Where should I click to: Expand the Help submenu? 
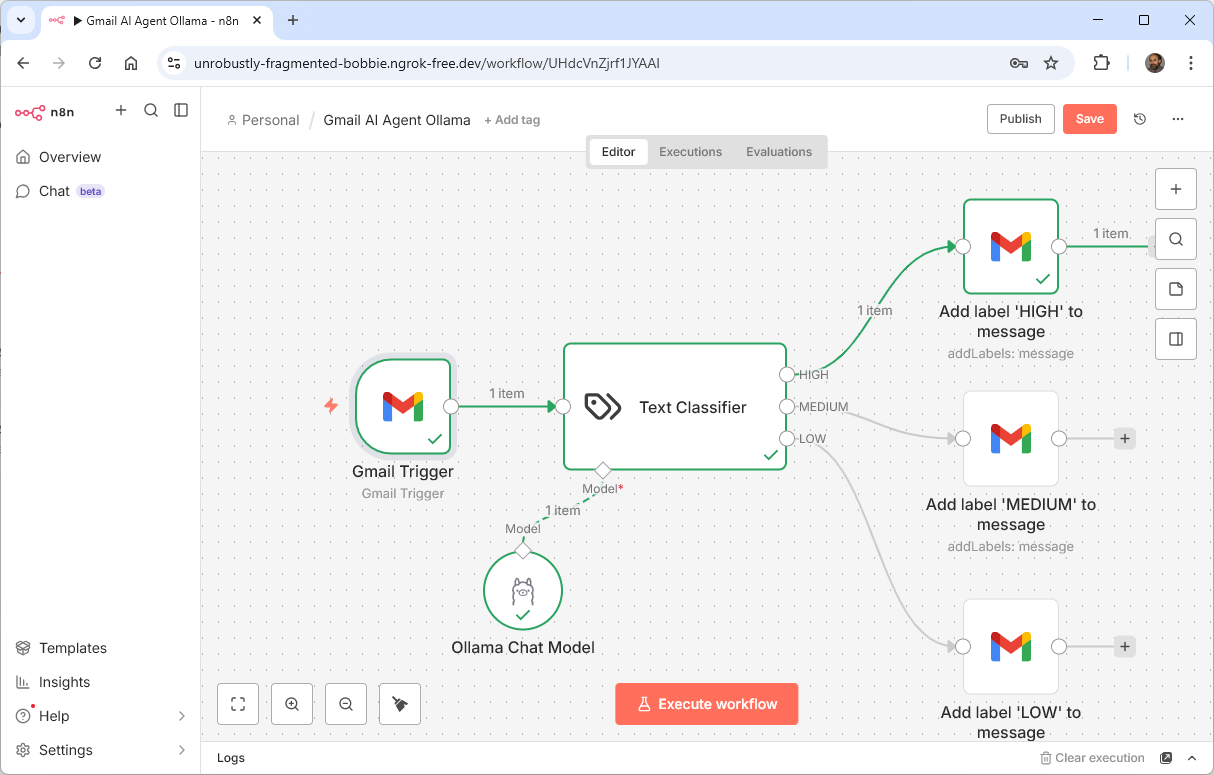(x=181, y=716)
